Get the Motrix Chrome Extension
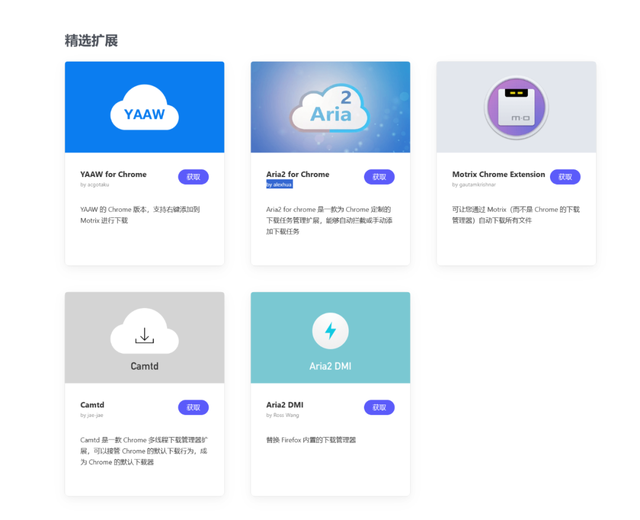This screenshot has height=520, width=640. pos(565,177)
